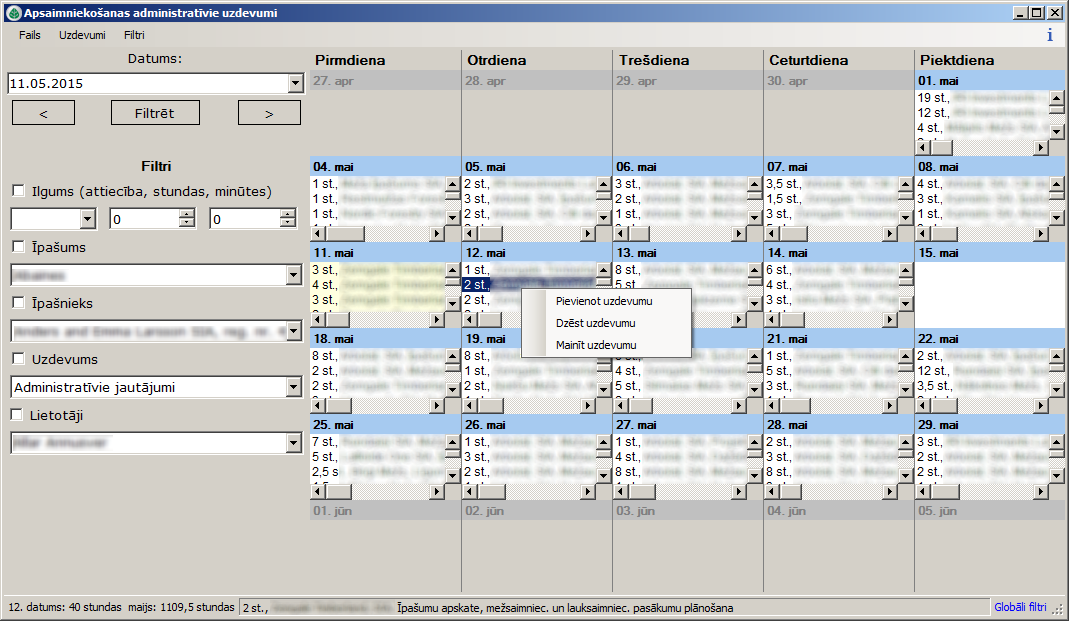The image size is (1069, 621).
Task: Enable the Ilgums filter checkbox
Action: (x=16, y=190)
